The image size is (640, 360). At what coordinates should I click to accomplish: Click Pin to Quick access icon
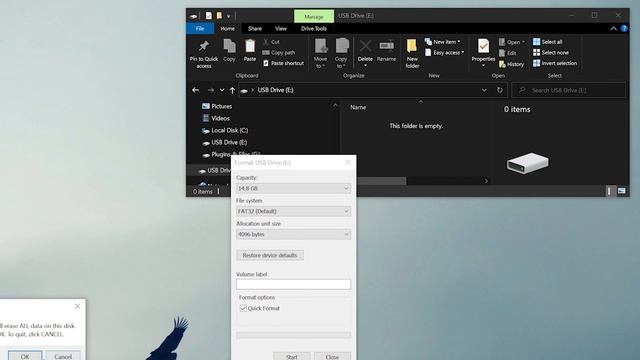[204, 46]
